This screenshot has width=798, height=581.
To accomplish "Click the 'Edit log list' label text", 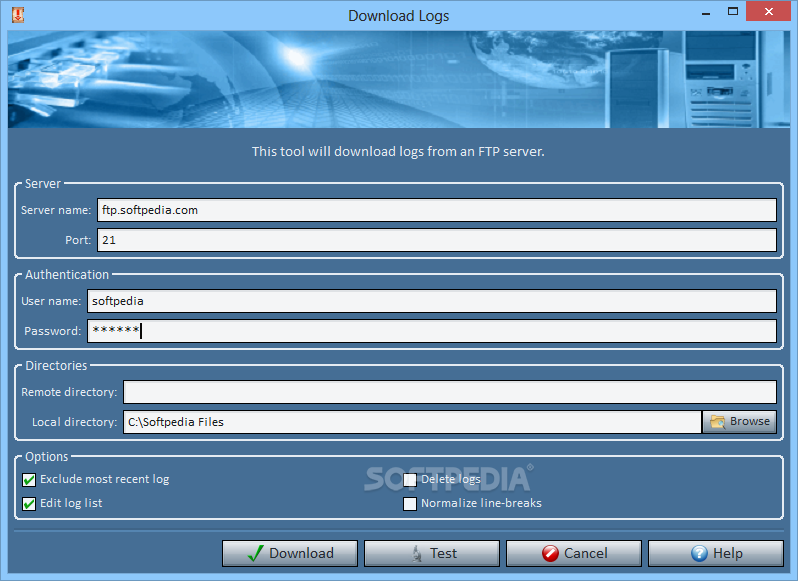I will (x=71, y=503).
